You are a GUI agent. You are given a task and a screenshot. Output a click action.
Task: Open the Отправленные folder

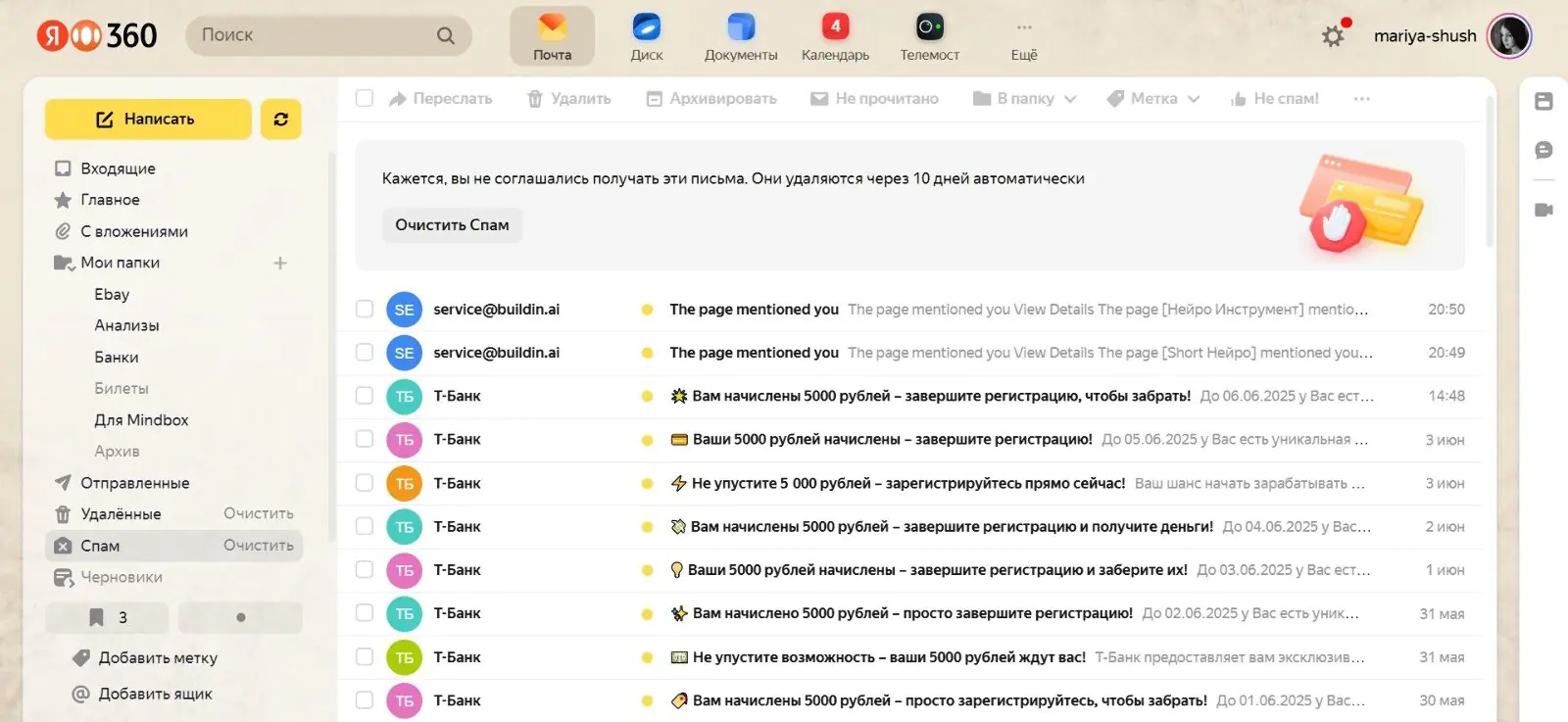[135, 483]
